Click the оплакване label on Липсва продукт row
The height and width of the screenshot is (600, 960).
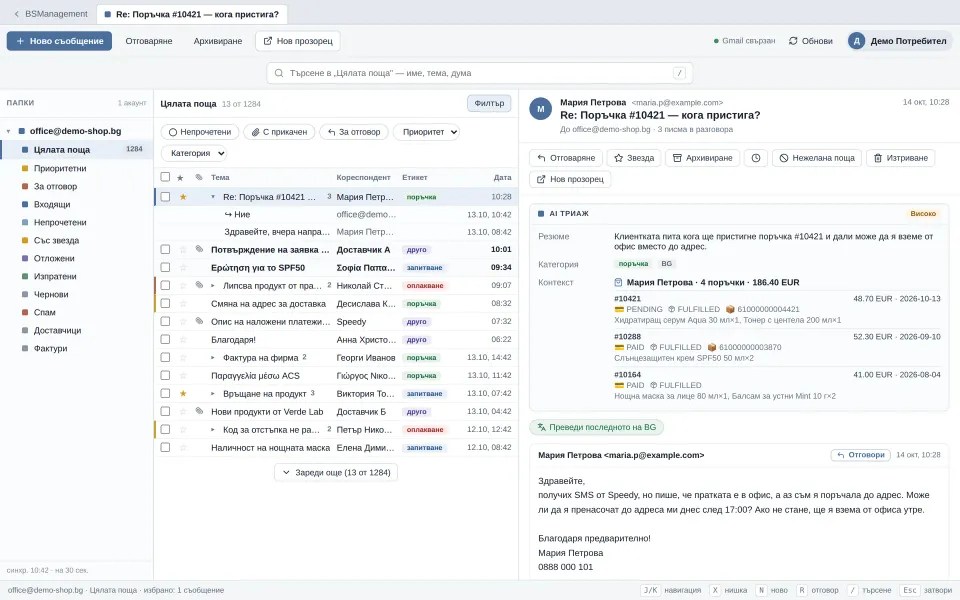[424, 285]
